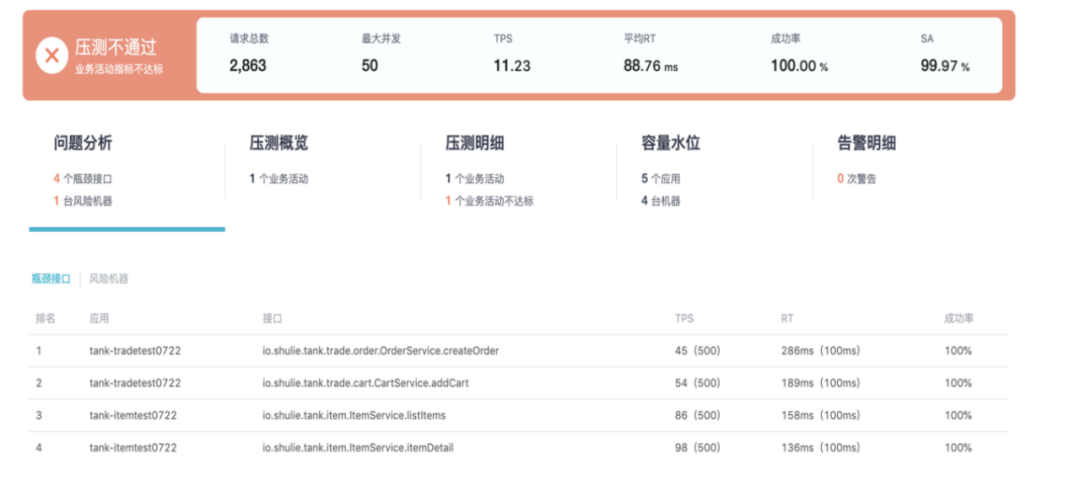Select the CartService.addCart interface cell
The image size is (1080, 502).
click(366, 383)
